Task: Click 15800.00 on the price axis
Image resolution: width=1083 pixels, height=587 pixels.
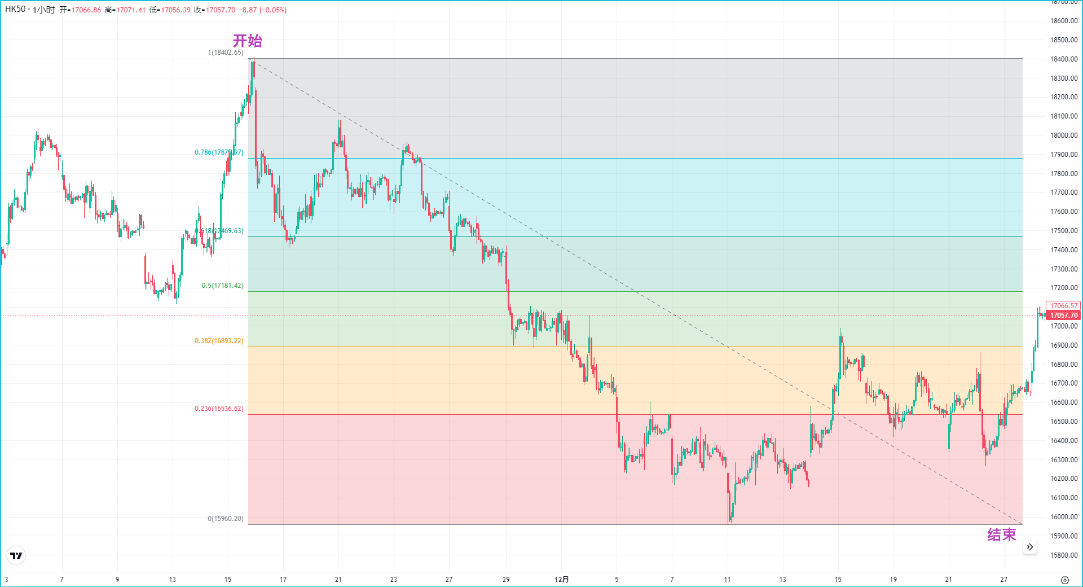Action: click(1064, 555)
